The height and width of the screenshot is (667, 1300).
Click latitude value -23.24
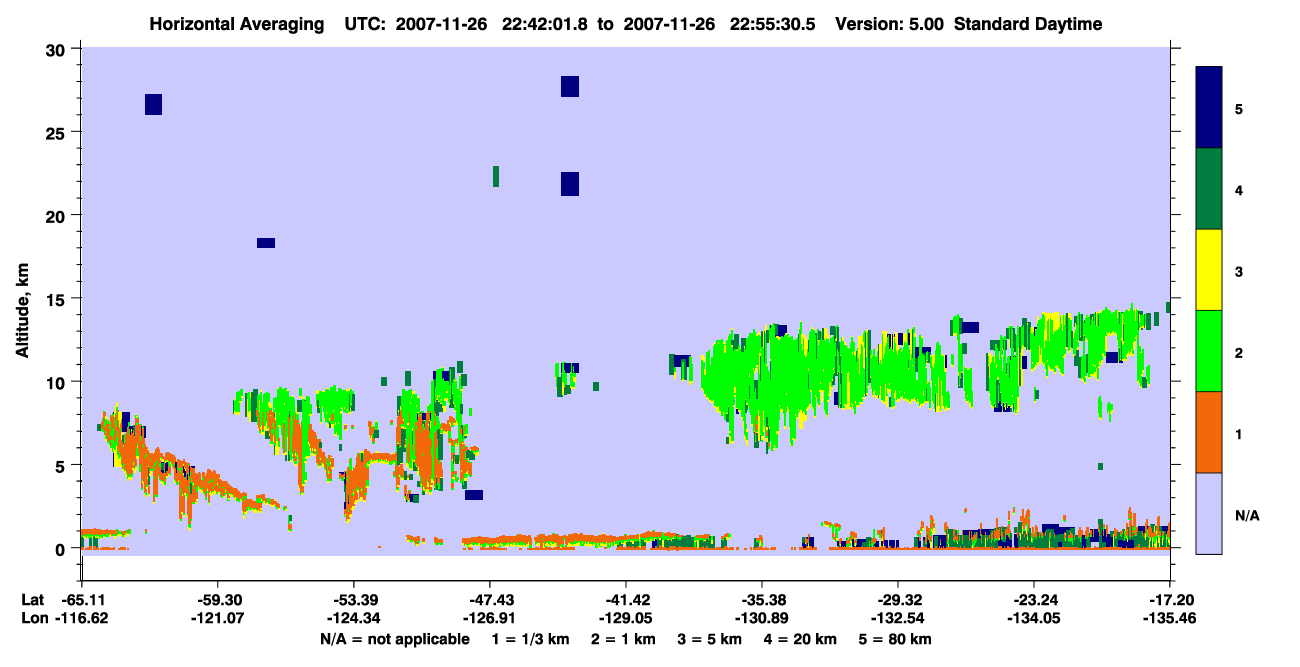tap(1034, 599)
